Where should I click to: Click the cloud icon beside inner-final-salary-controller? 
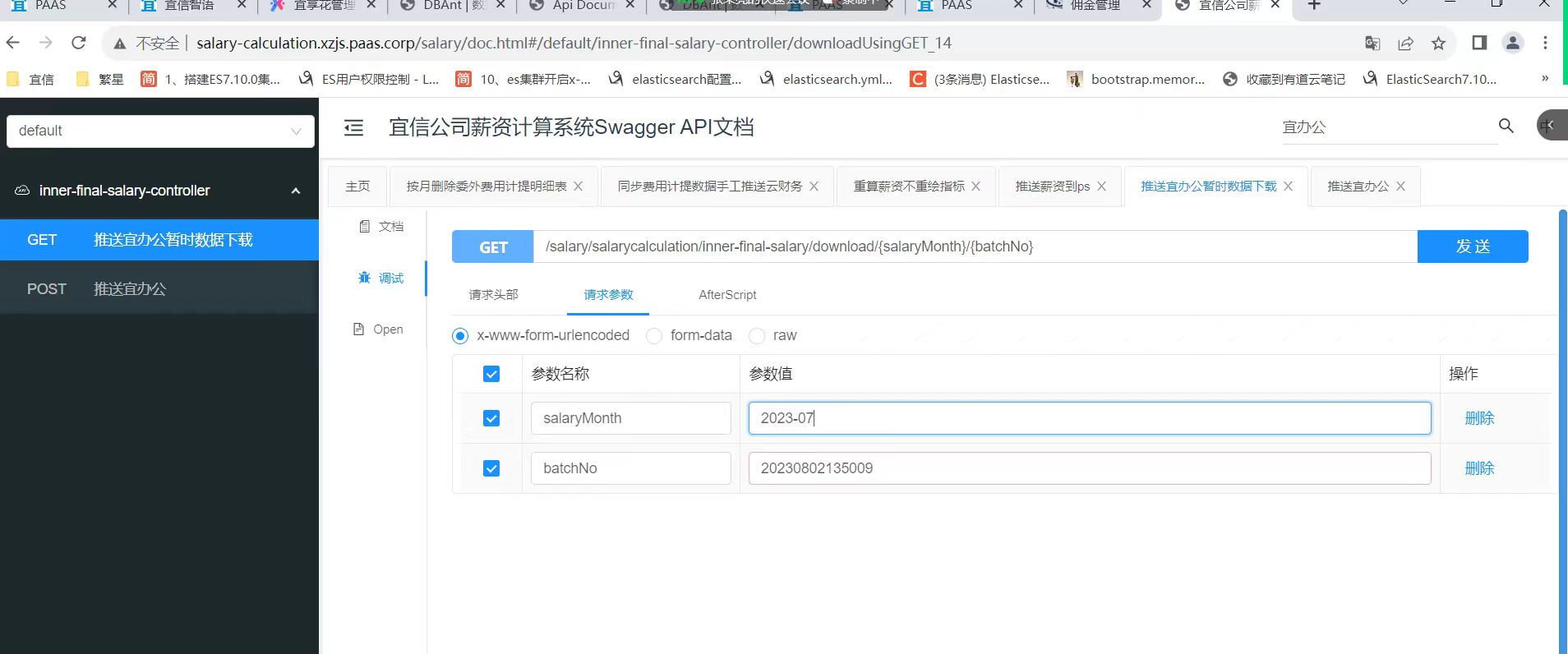22,191
